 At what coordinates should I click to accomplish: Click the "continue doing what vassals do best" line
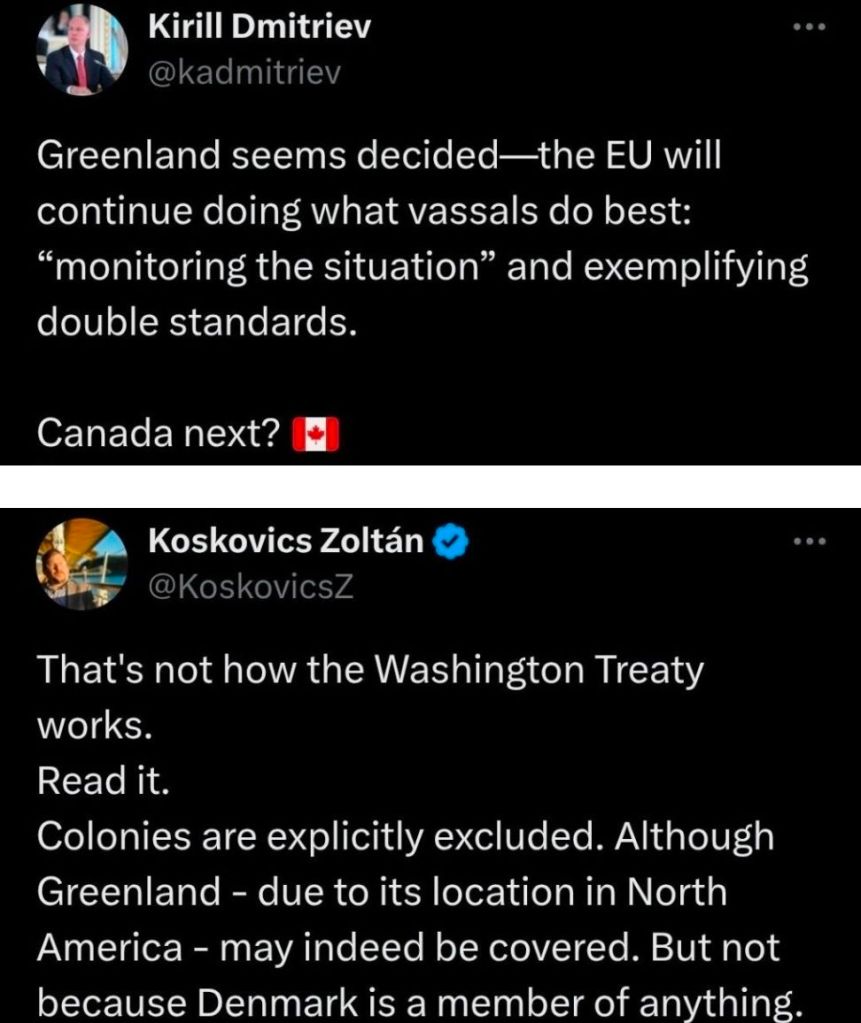(x=362, y=213)
